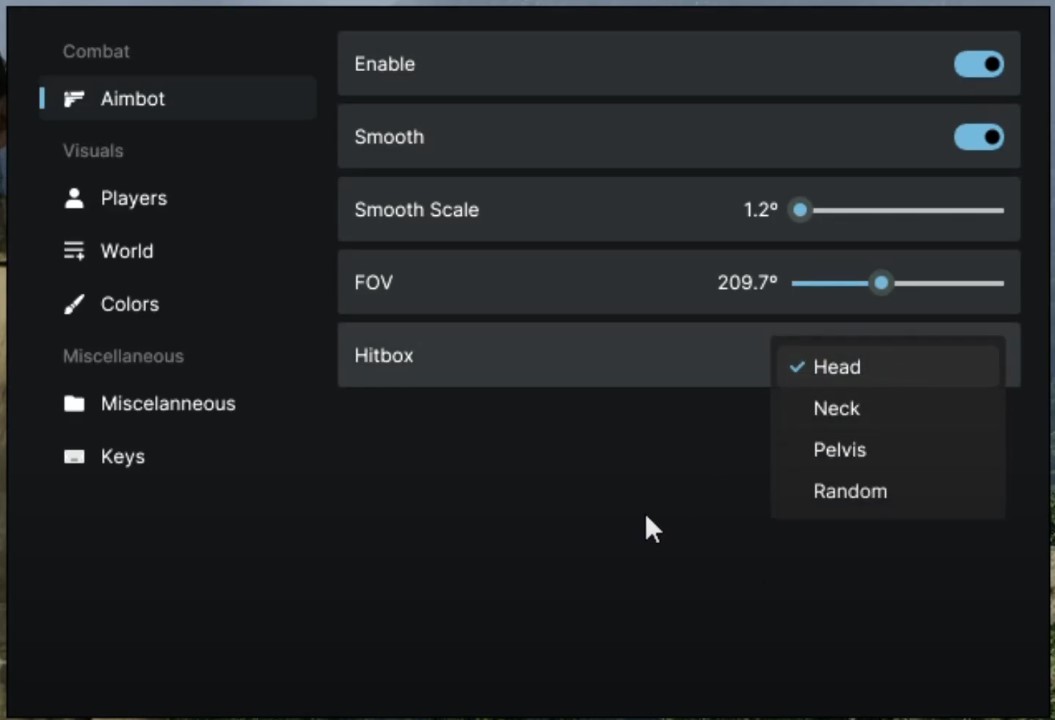1055x720 pixels.
Task: Toggle the Enable switch off
Action: (978, 64)
